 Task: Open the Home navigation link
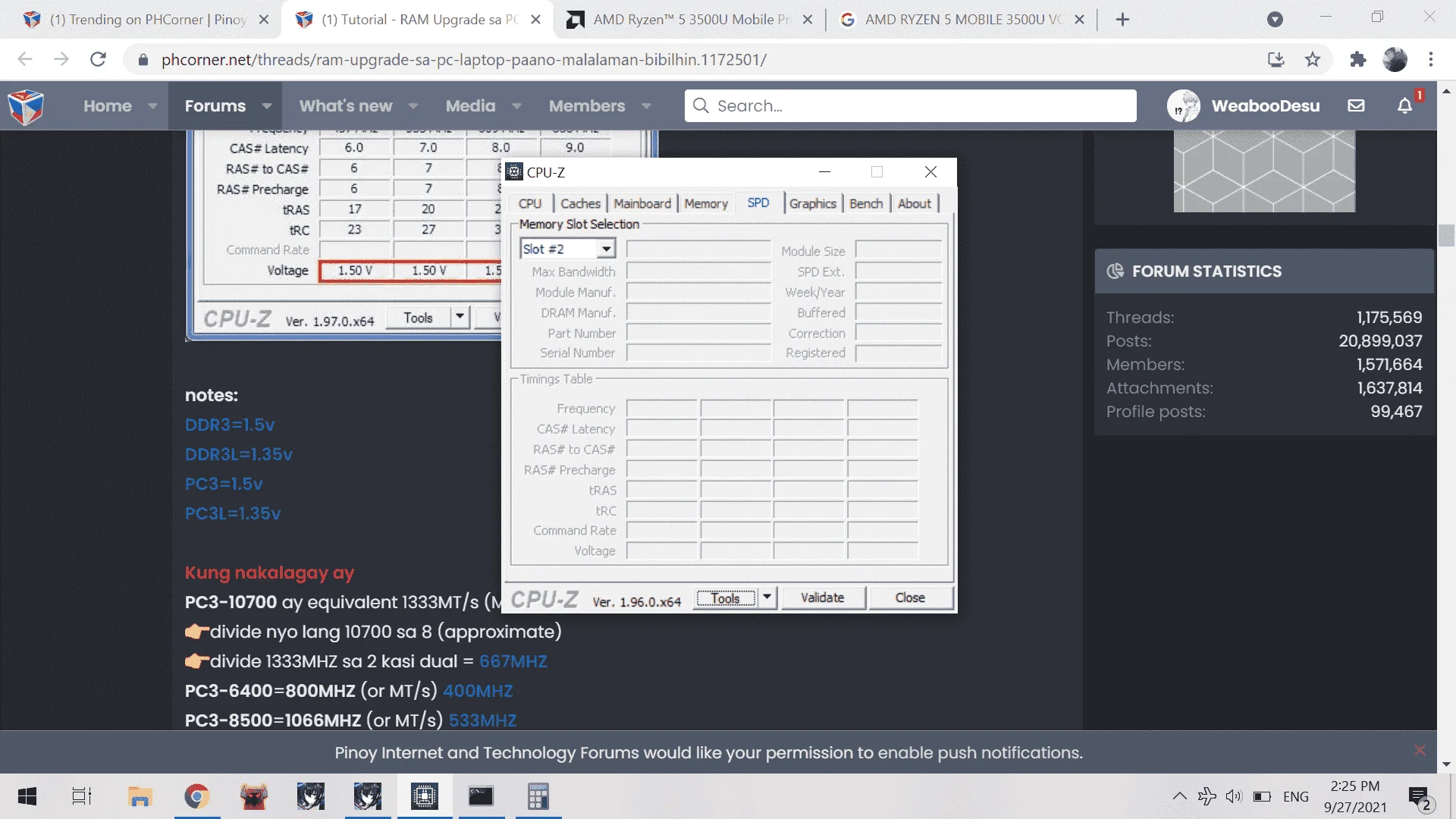pyautogui.click(x=108, y=106)
